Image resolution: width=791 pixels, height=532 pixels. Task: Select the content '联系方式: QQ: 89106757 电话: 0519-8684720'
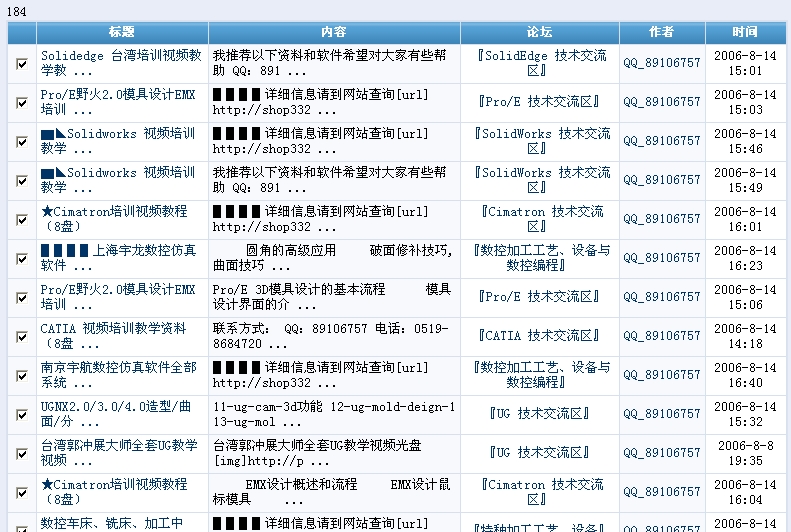330,336
